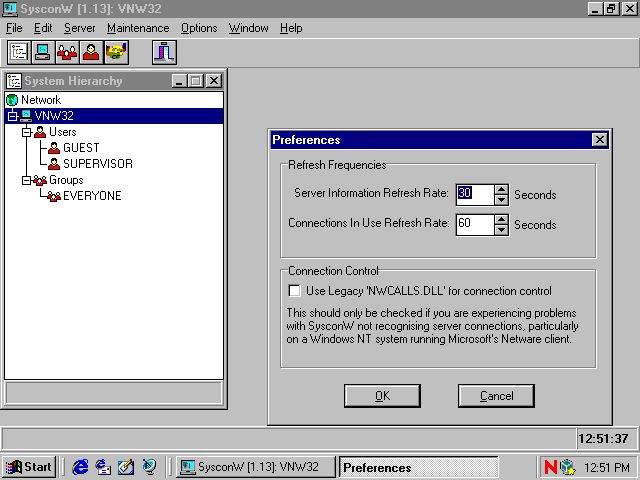Click the server computer toolbar icon
The image size is (640, 480).
(x=43, y=52)
